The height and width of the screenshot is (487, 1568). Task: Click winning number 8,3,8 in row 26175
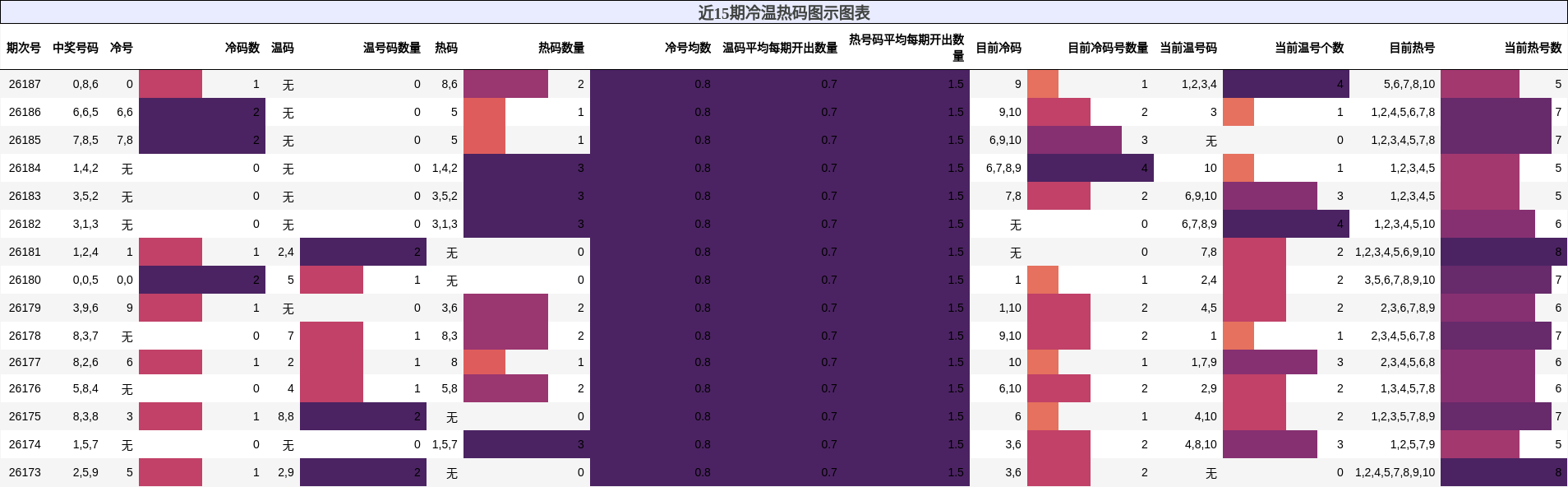85,416
